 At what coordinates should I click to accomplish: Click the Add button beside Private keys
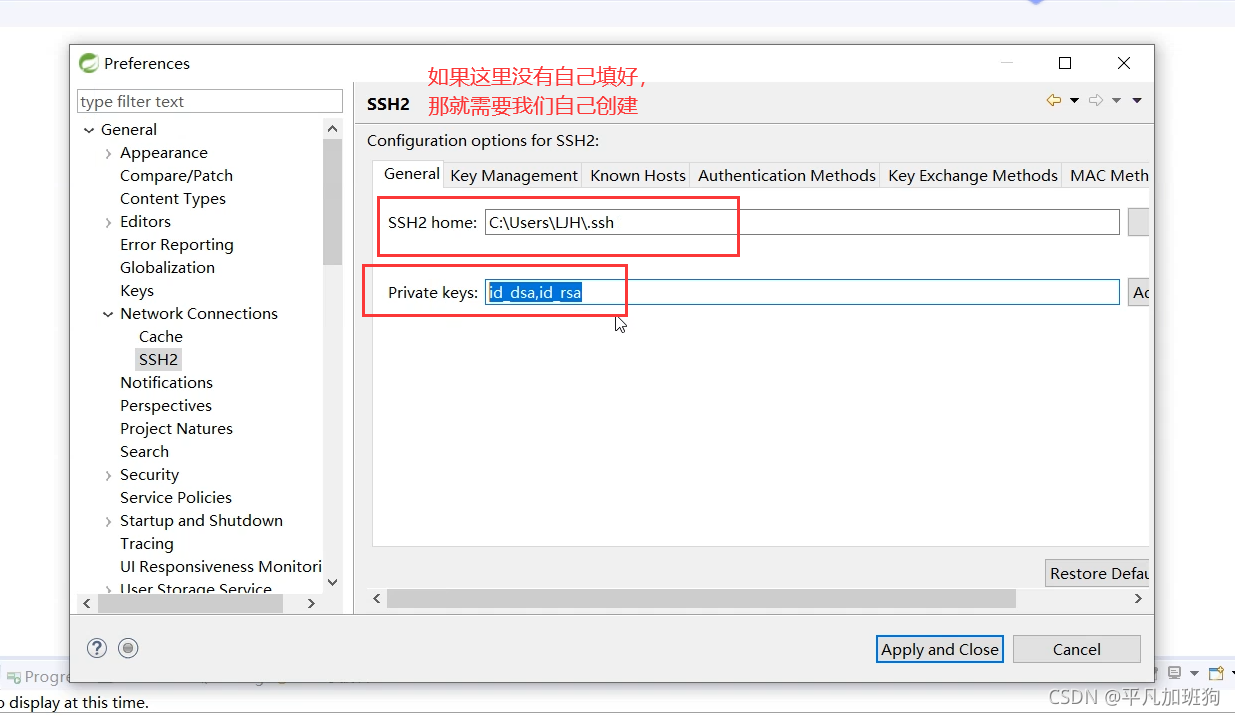click(x=1139, y=292)
